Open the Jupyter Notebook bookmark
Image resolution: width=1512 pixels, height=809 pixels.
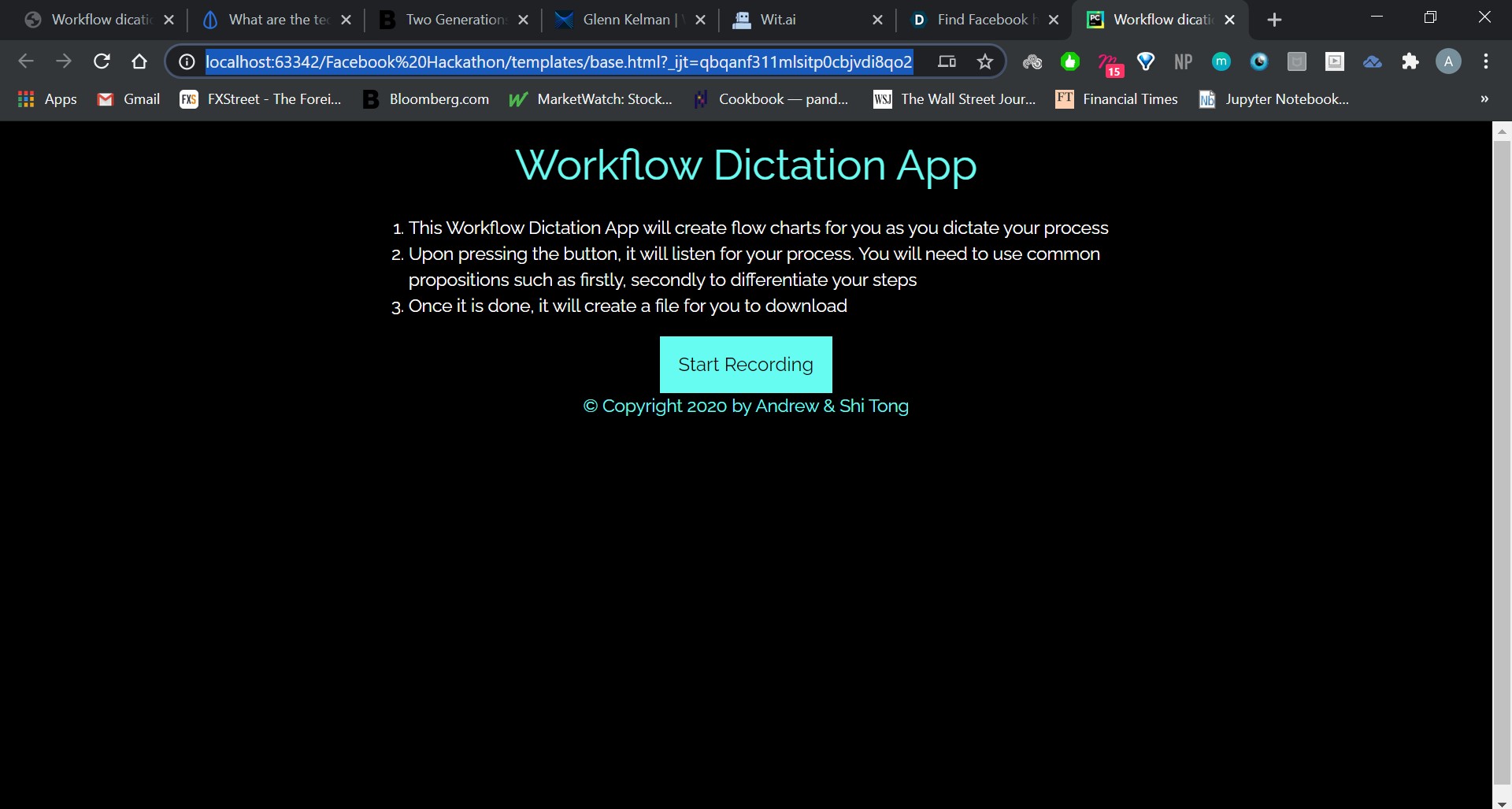[1273, 99]
